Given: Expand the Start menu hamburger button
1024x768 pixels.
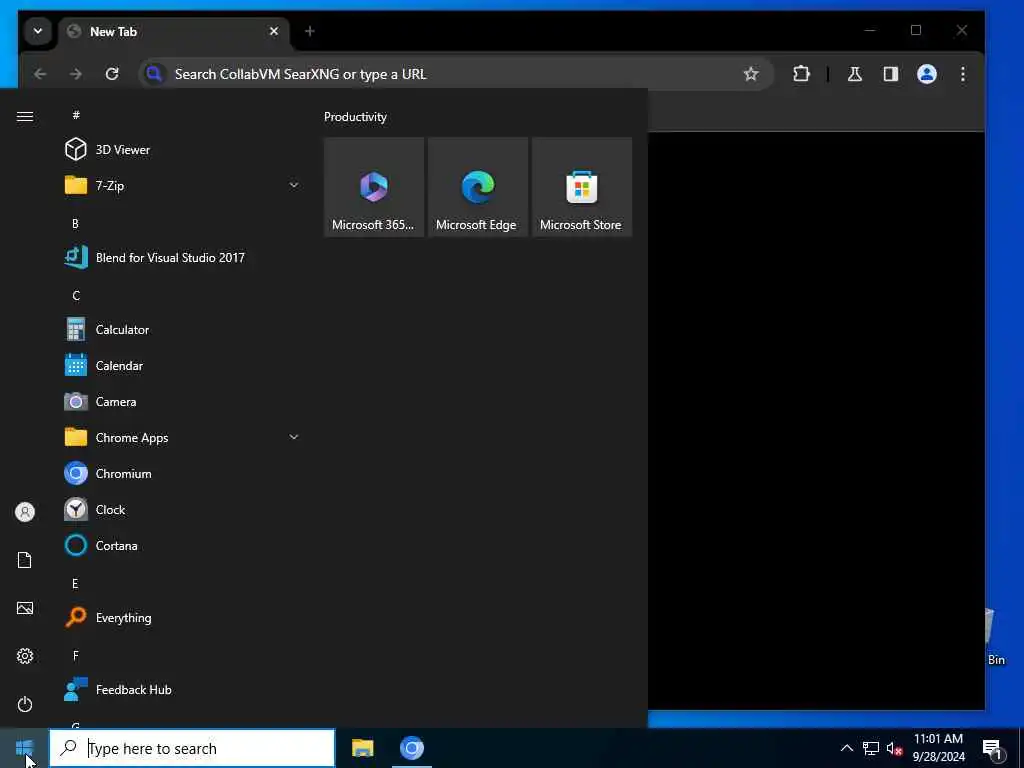Looking at the screenshot, I should [x=25, y=116].
